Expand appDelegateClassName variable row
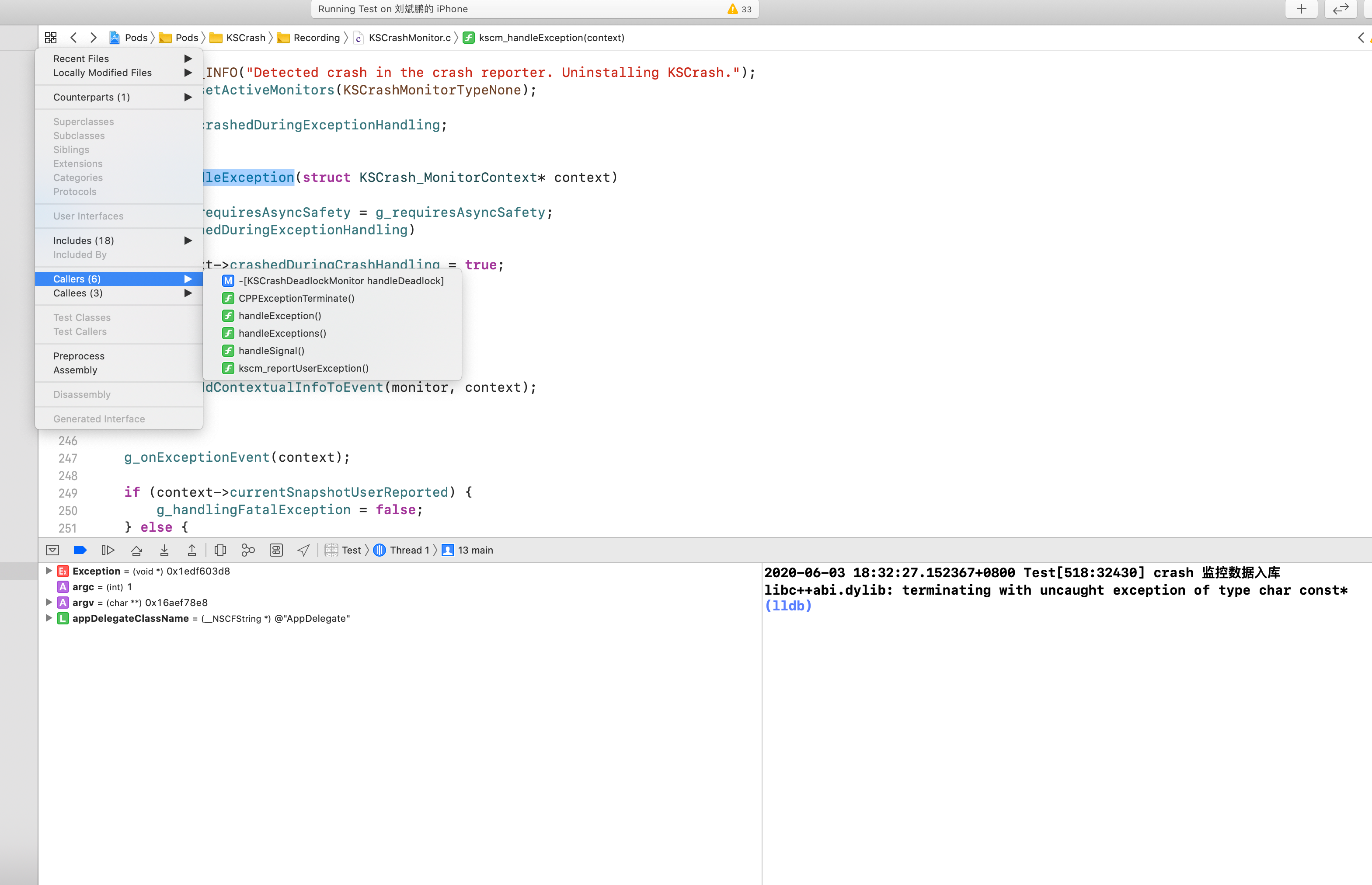The height and width of the screenshot is (885, 1372). 49,618
